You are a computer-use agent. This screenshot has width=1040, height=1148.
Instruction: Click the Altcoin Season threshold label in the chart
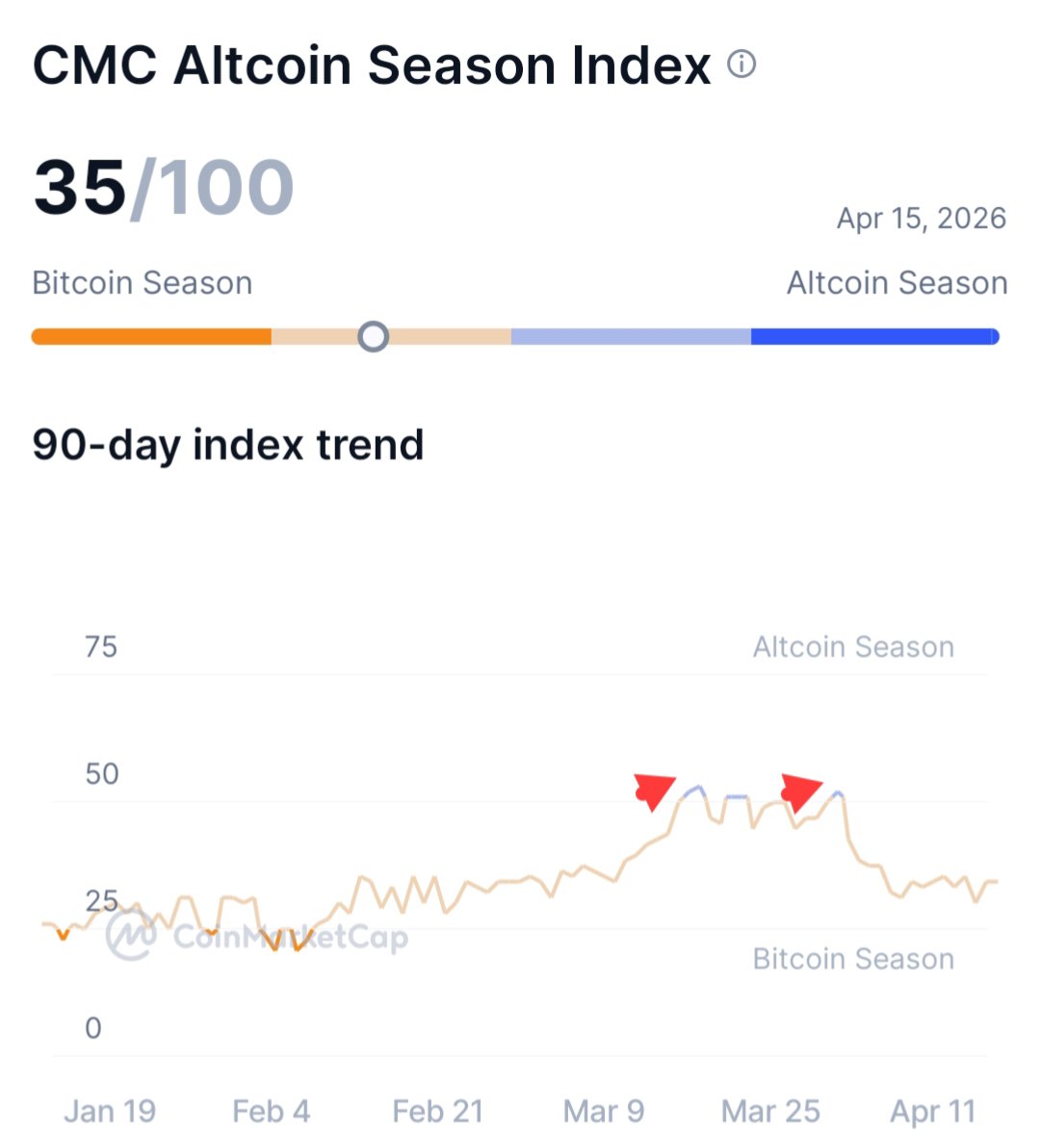[853, 647]
